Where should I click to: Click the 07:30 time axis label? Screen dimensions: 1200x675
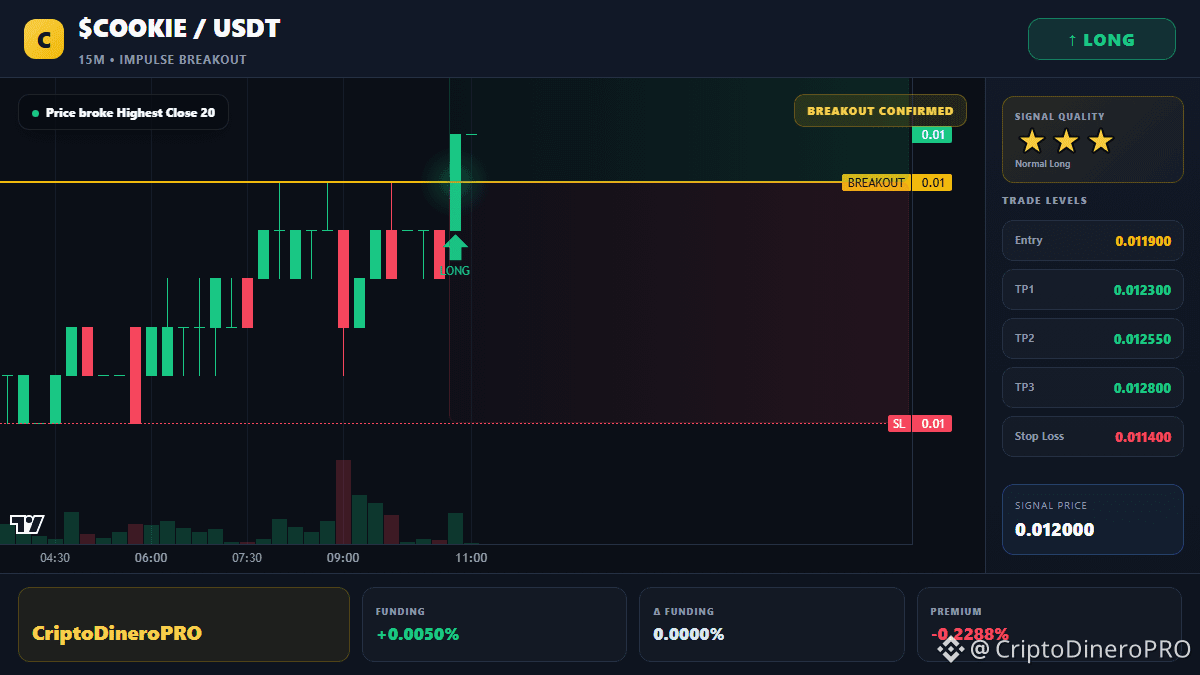pyautogui.click(x=247, y=558)
